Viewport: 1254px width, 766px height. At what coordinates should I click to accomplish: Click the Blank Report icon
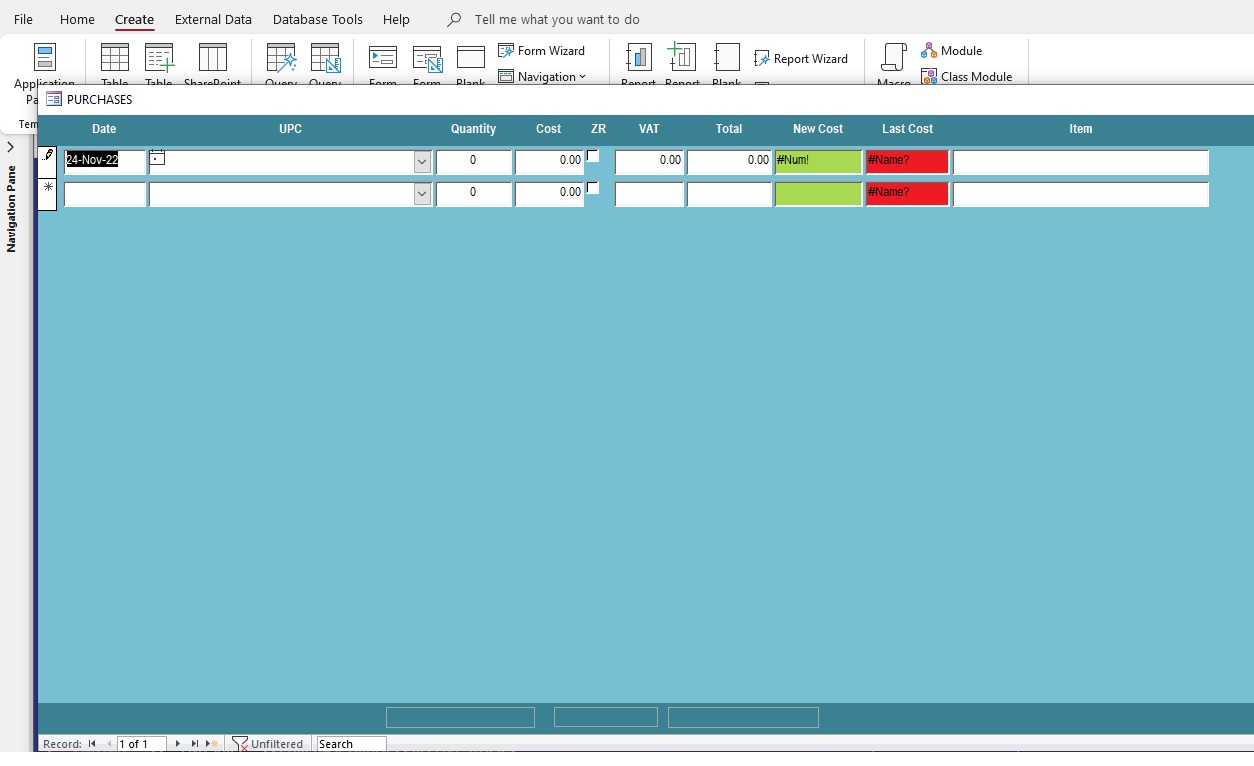(x=727, y=57)
